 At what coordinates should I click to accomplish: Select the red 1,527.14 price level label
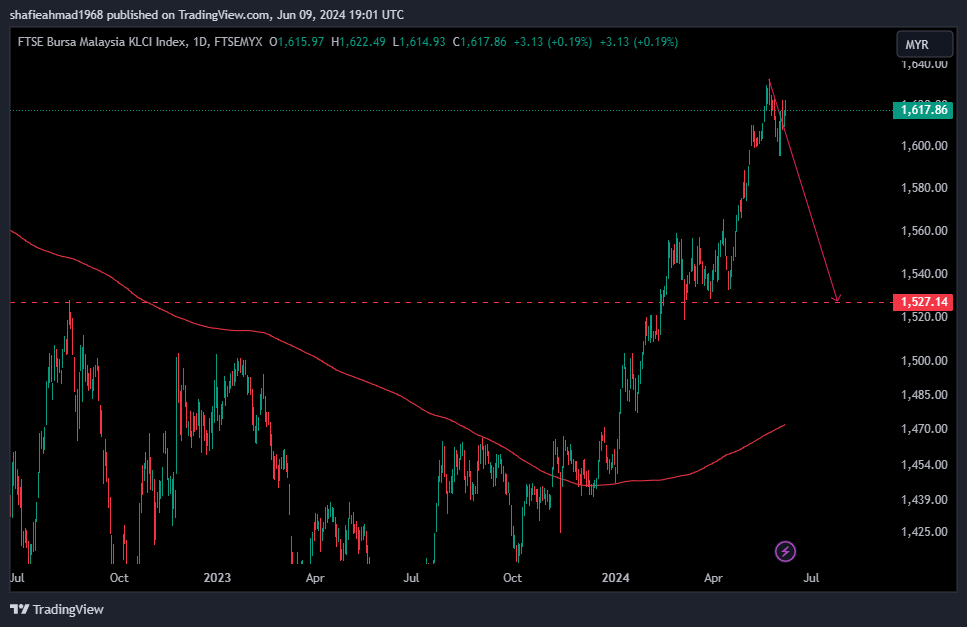(x=923, y=301)
